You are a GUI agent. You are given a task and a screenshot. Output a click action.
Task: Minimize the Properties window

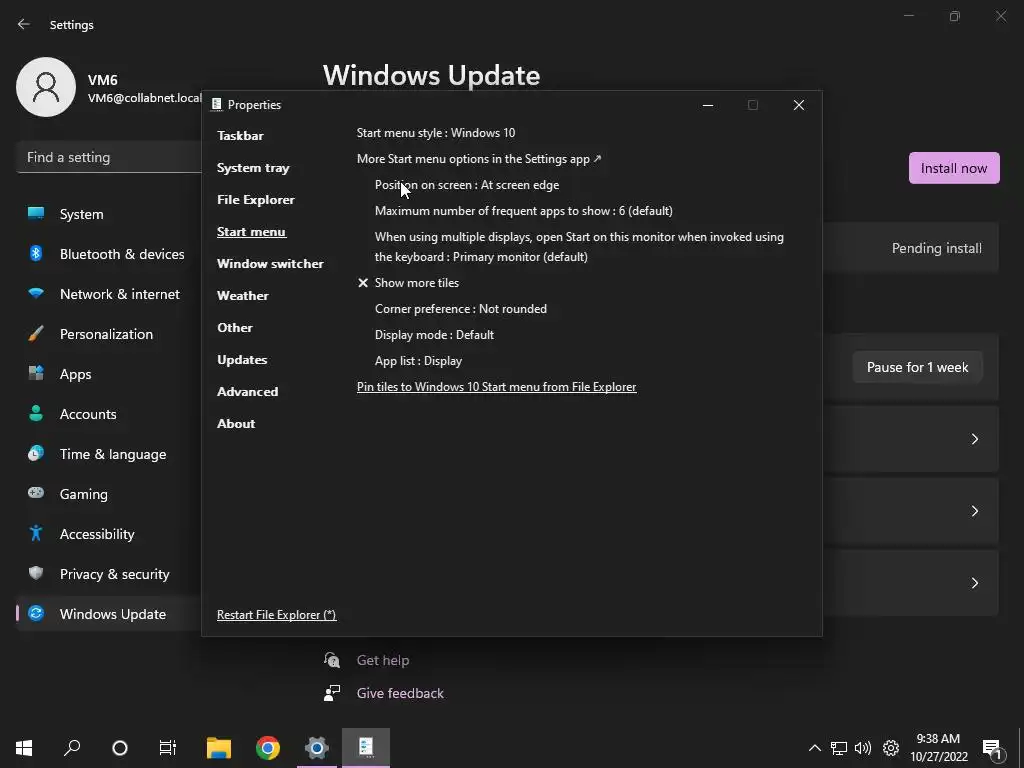708,105
